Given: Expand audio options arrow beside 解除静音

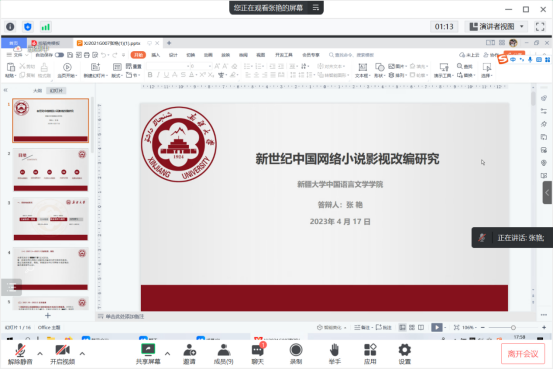Looking at the screenshot, I should [40, 353].
